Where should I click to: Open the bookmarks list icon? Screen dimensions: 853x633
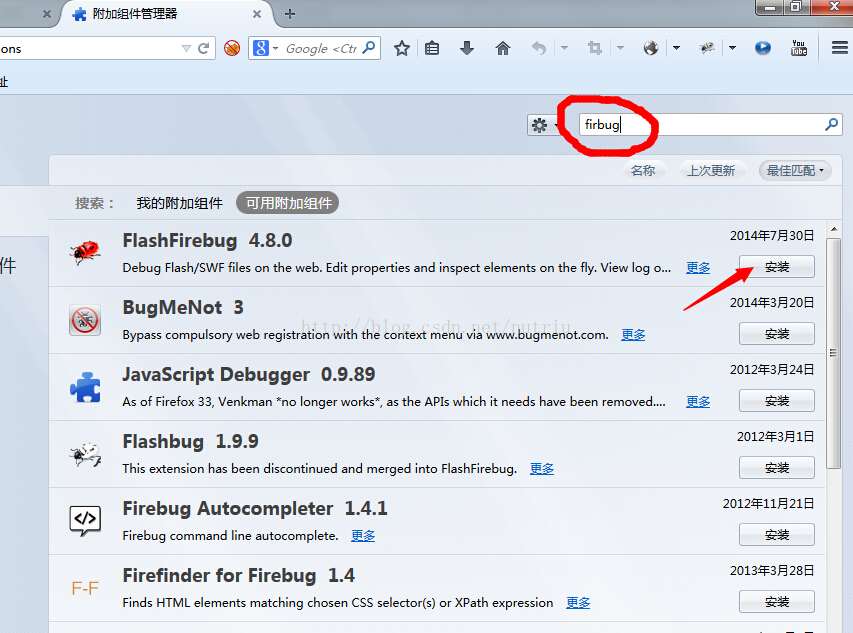click(432, 48)
